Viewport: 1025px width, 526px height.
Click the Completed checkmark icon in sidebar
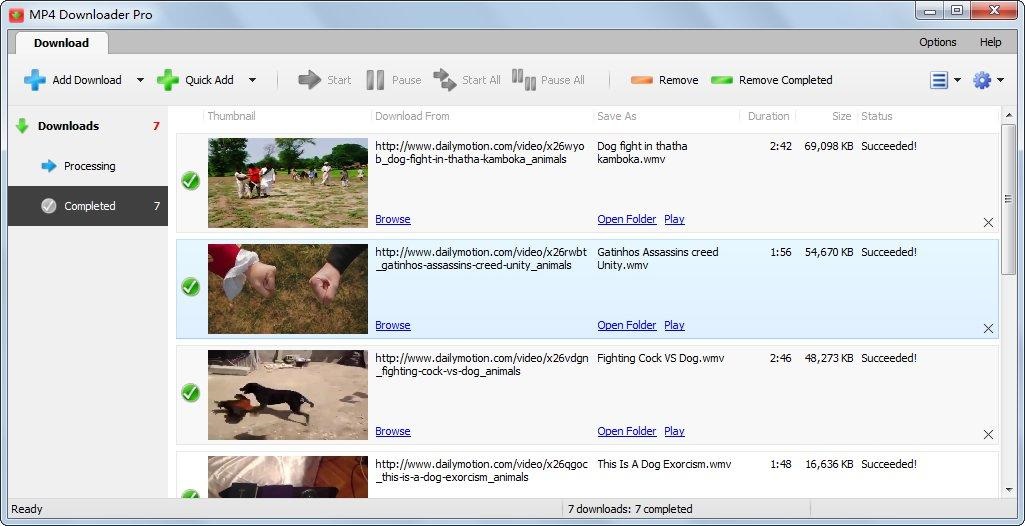(49, 206)
